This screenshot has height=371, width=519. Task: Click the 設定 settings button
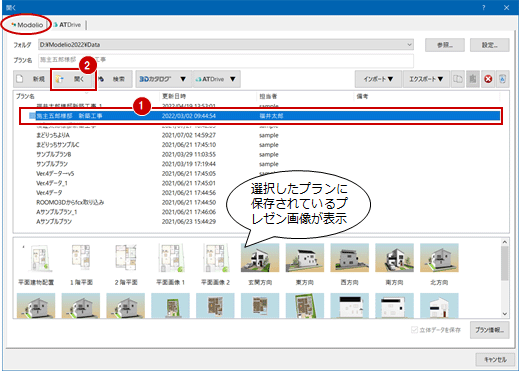[489, 45]
